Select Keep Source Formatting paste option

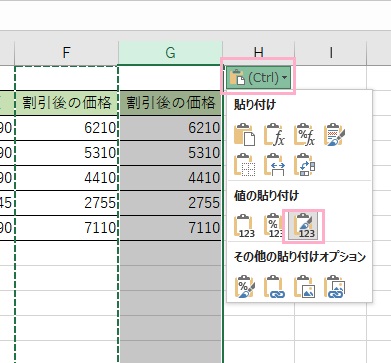click(x=334, y=135)
